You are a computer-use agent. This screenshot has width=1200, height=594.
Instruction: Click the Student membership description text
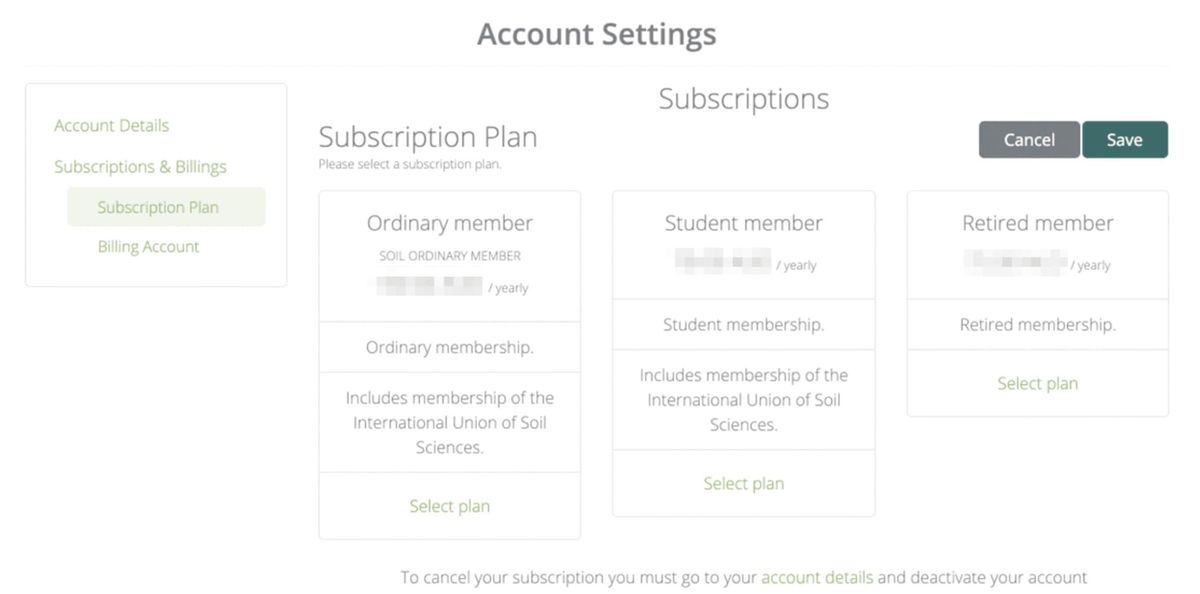click(743, 325)
